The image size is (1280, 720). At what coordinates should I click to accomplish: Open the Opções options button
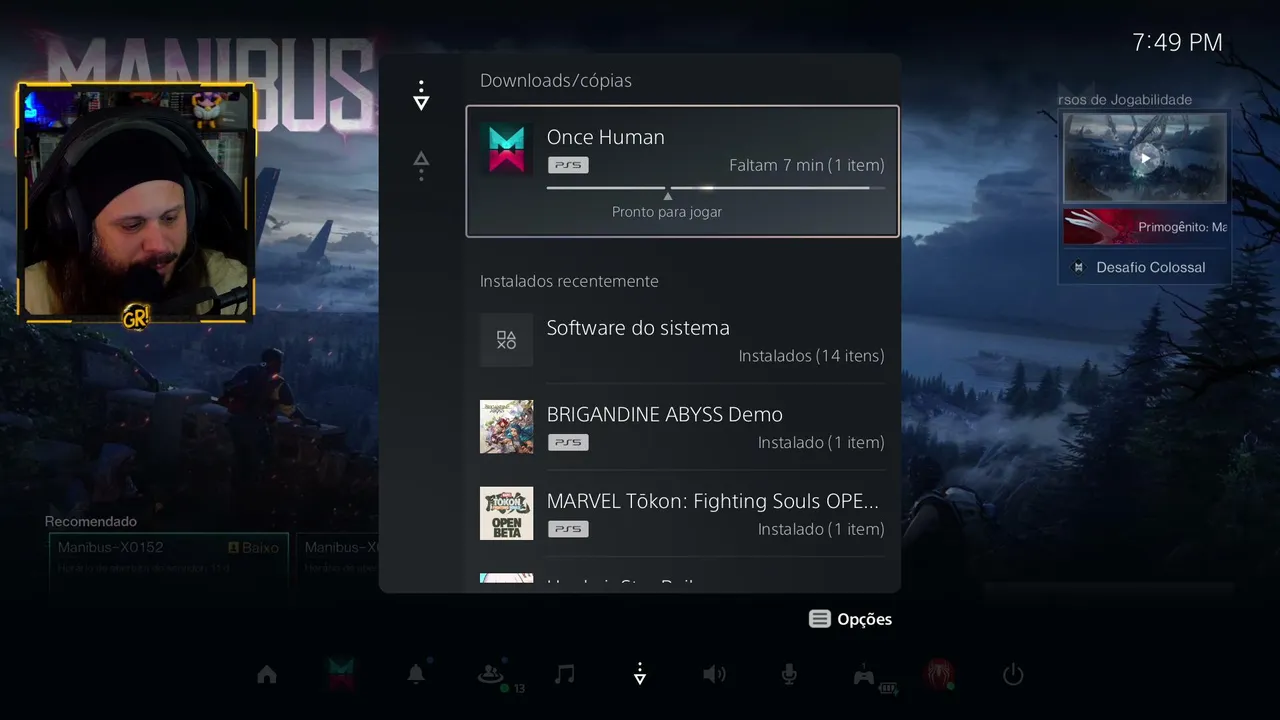(x=850, y=619)
